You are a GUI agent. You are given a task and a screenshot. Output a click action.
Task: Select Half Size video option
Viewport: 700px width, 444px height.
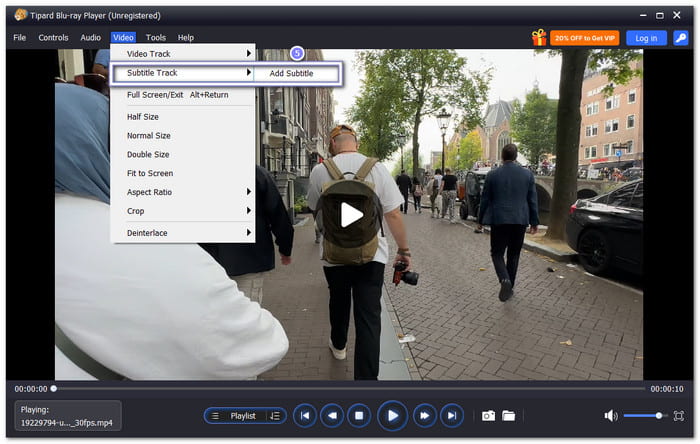tap(183, 117)
